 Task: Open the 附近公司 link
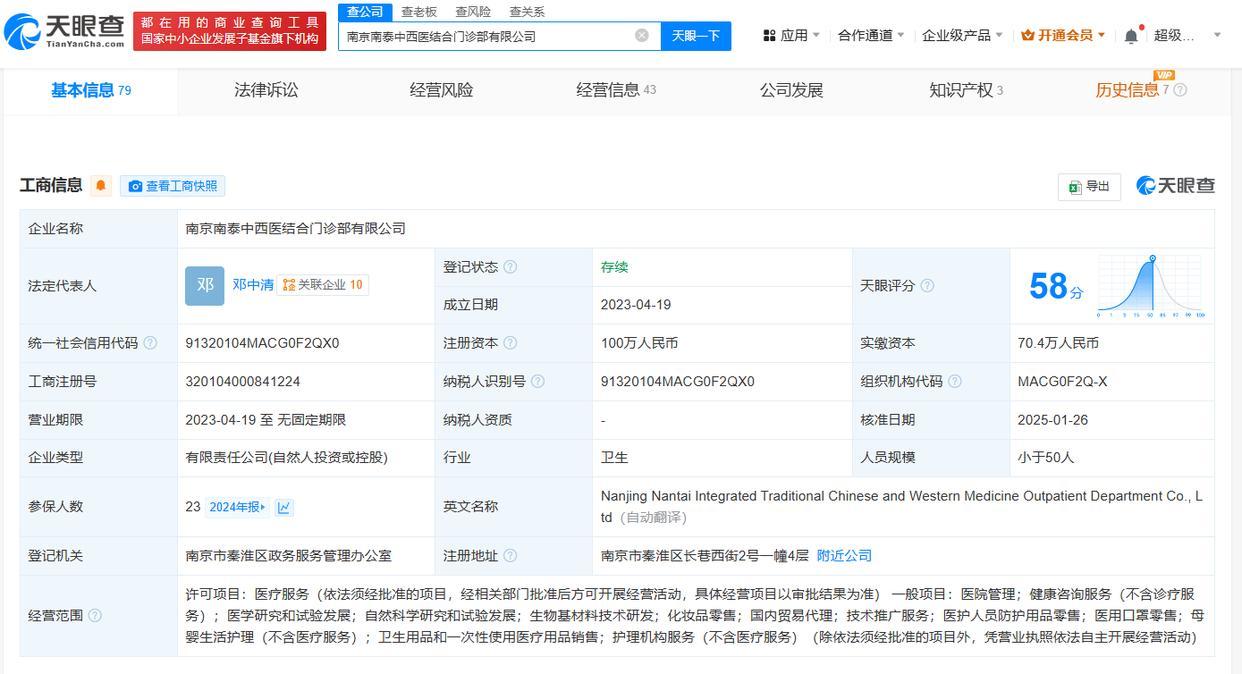pyautogui.click(x=844, y=556)
